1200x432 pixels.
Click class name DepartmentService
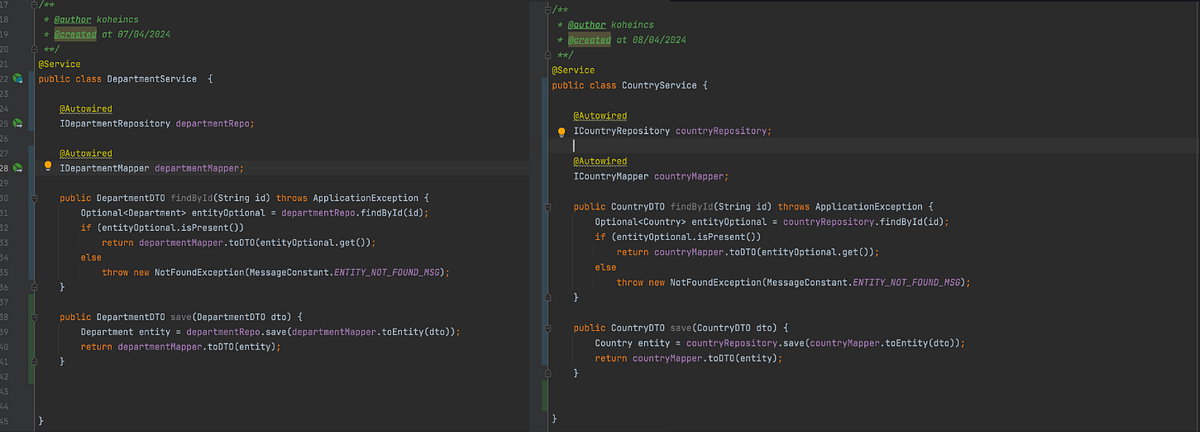[x=152, y=78]
